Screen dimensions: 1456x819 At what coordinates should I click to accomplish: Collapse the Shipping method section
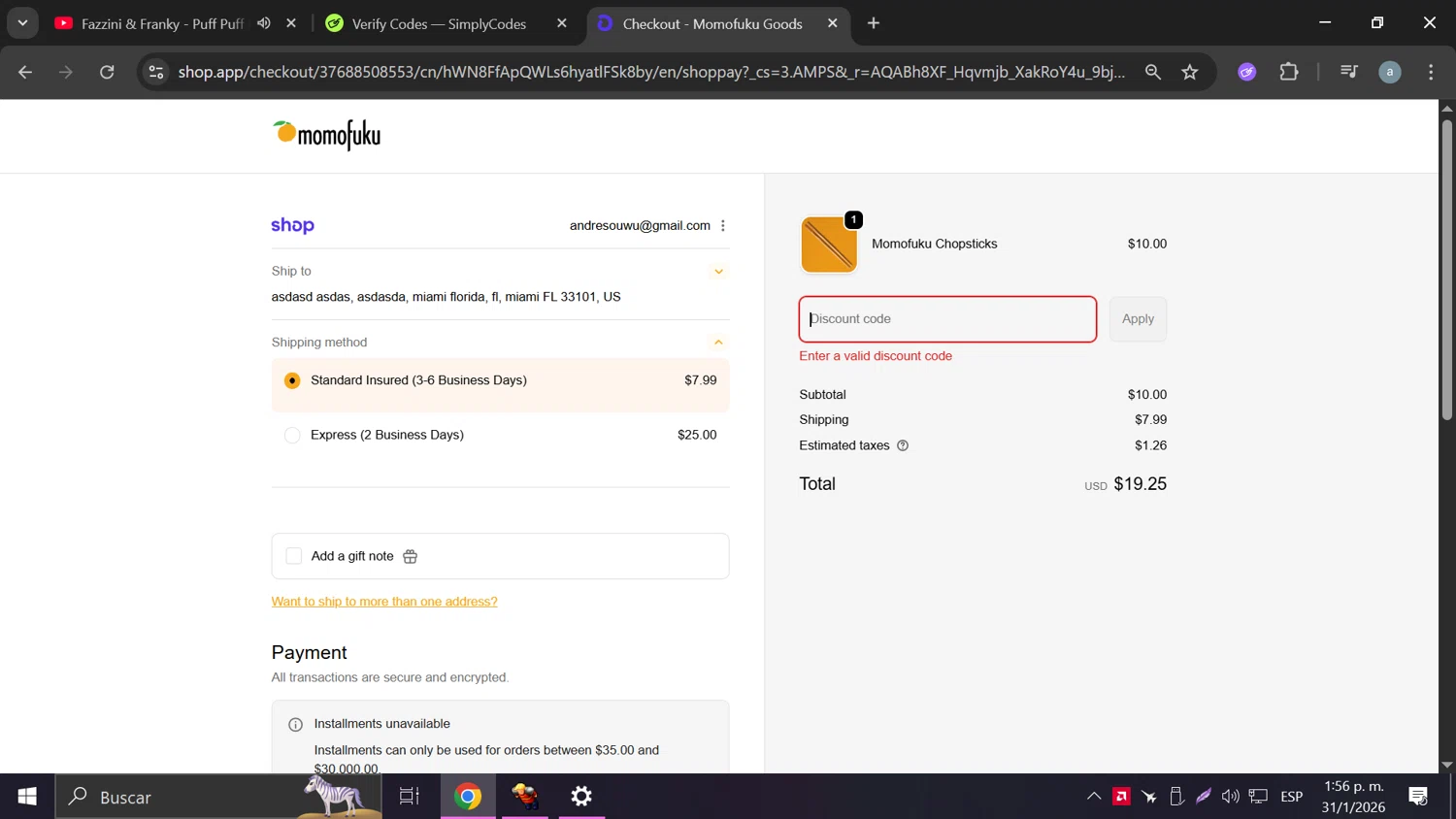718,343
